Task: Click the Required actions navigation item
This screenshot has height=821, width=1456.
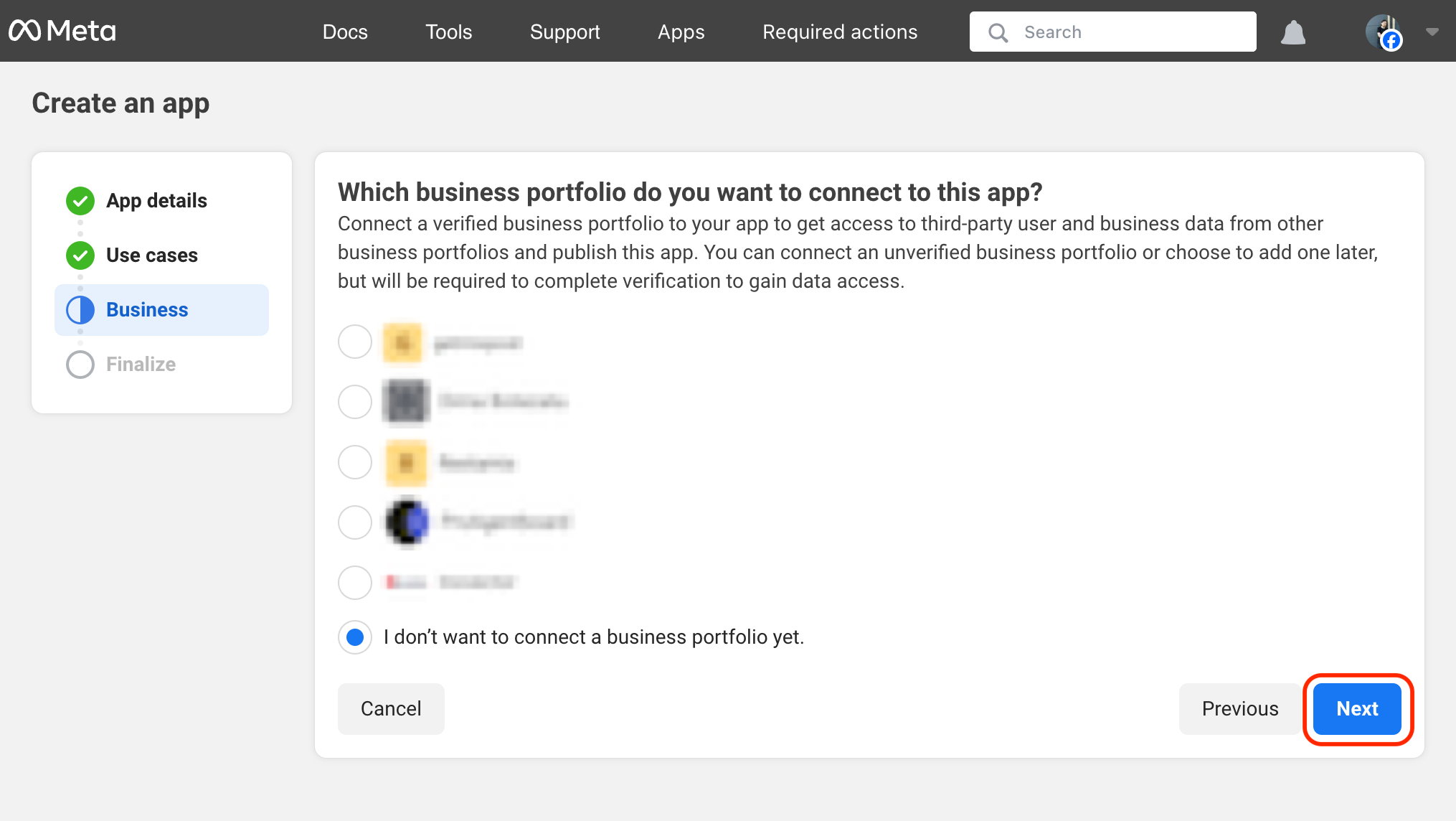Action: coord(839,31)
